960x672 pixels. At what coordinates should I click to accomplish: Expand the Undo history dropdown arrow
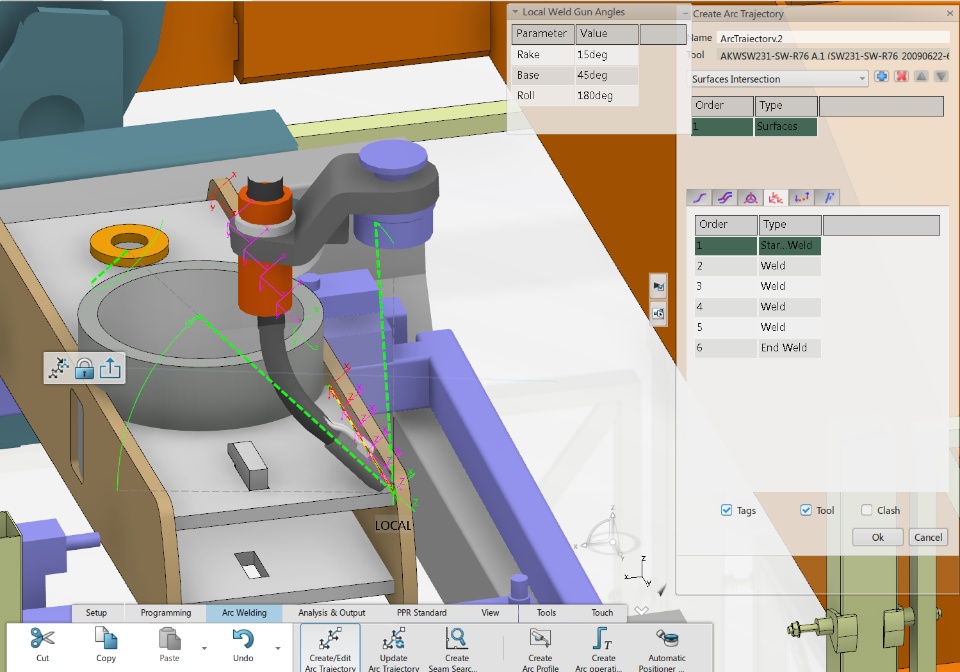[278, 648]
